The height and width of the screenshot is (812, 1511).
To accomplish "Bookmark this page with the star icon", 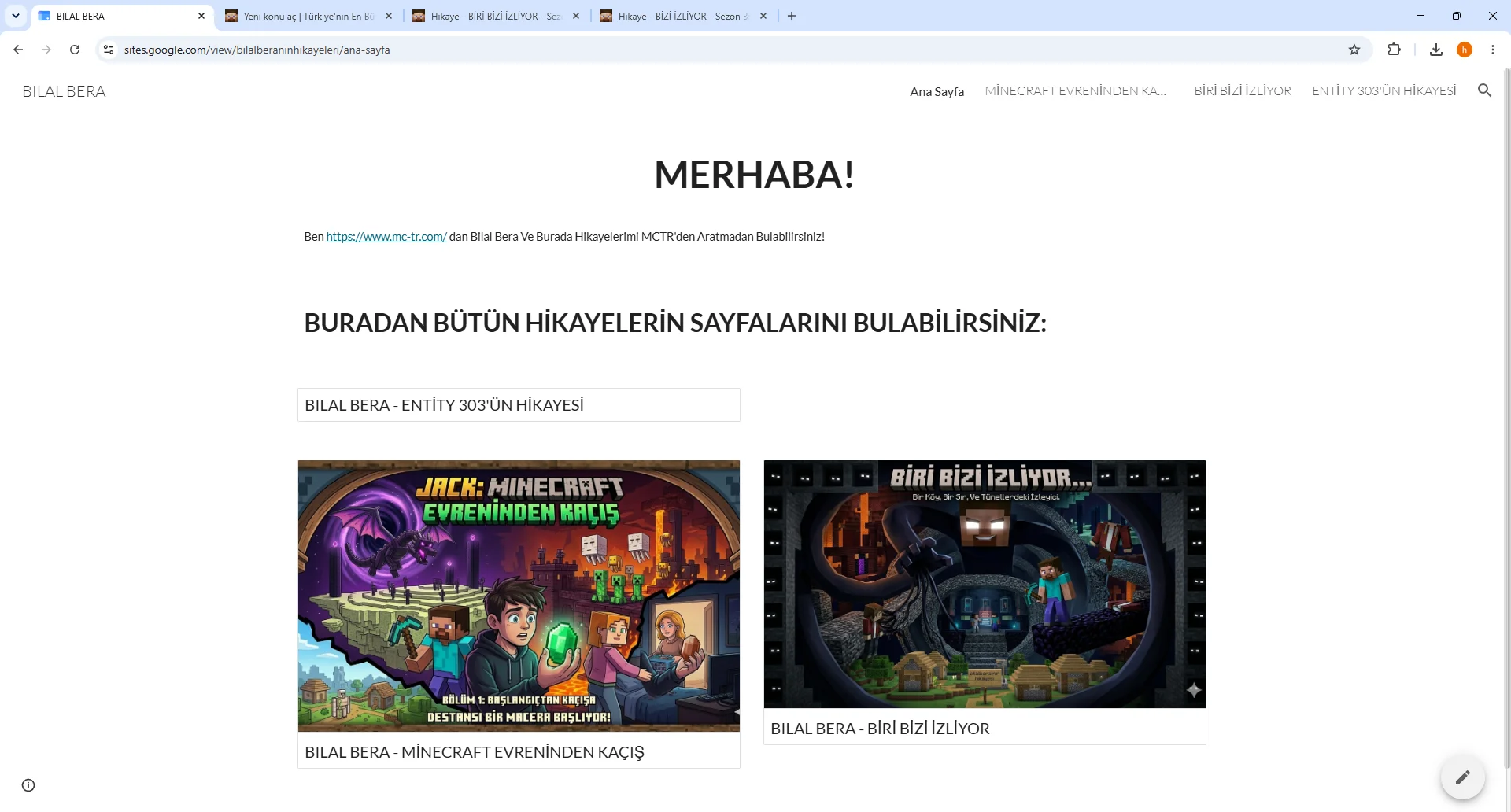I will point(1354,50).
